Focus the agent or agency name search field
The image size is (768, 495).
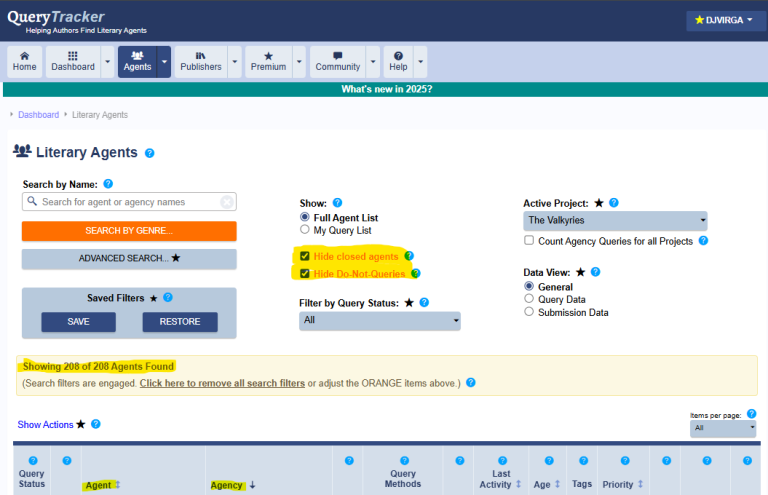pyautogui.click(x=129, y=202)
